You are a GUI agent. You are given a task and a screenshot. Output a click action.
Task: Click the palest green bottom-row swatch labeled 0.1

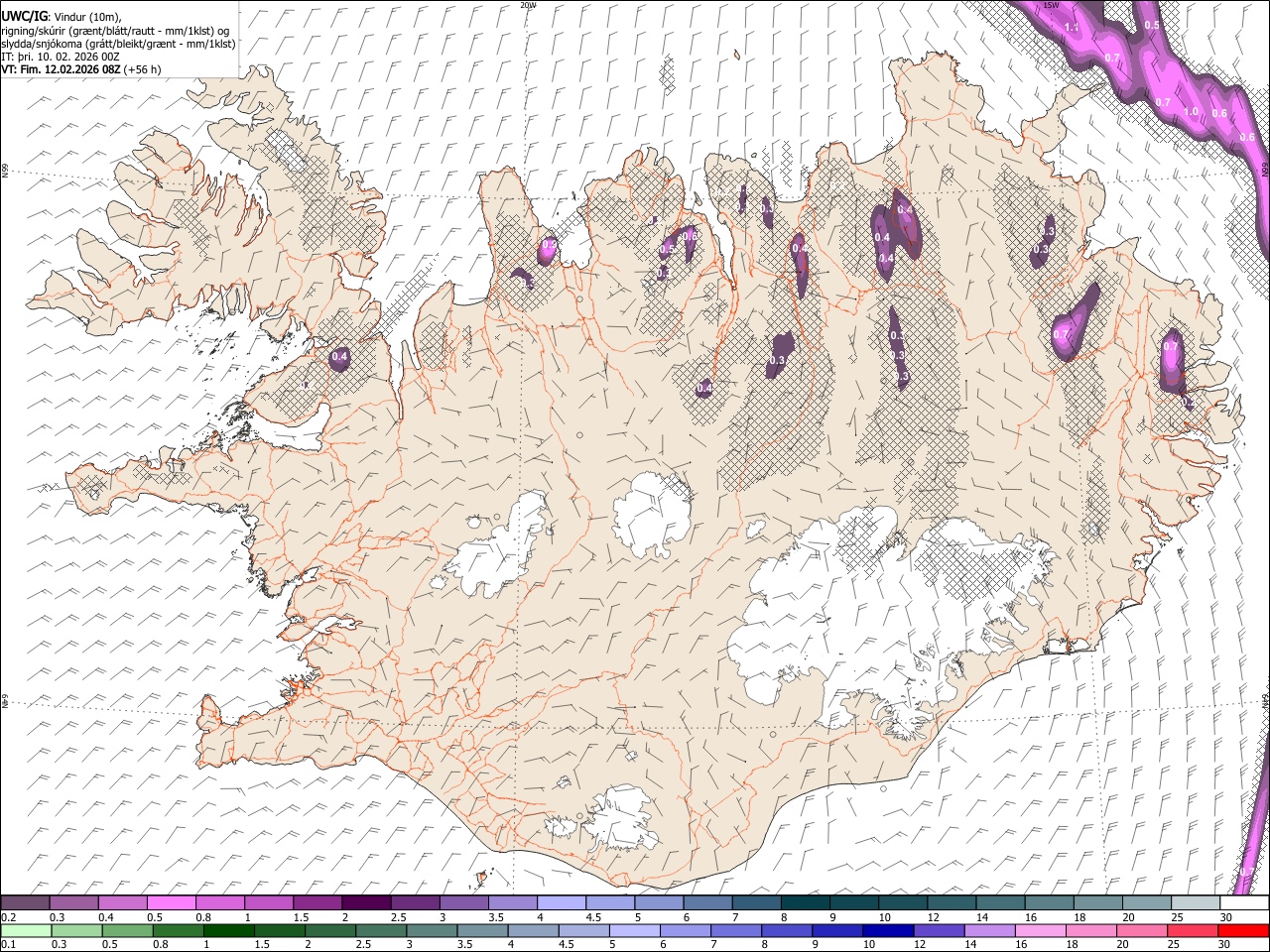[x=26, y=930]
